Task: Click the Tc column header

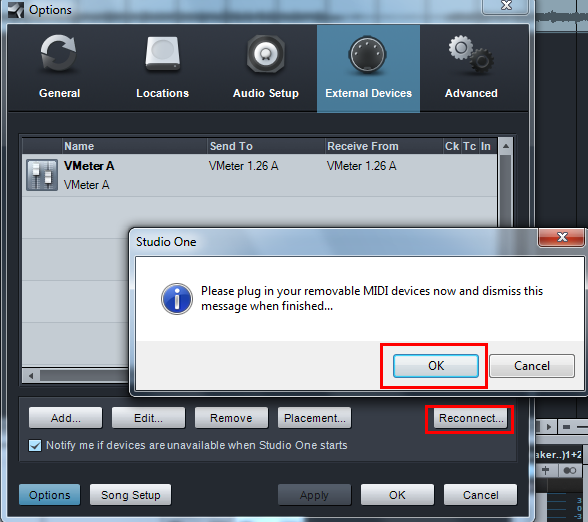Action: 470,146
